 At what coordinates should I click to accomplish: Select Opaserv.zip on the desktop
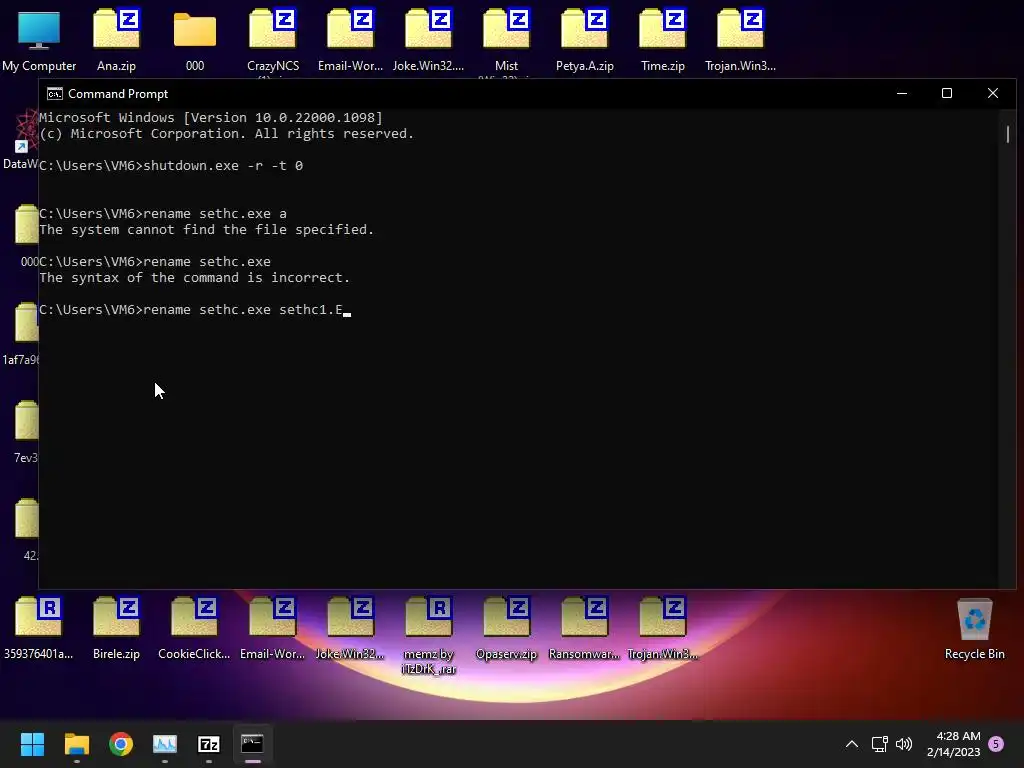tap(506, 628)
